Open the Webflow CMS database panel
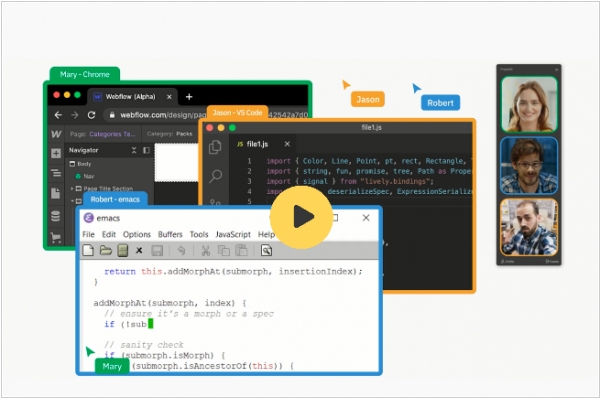Viewport: 600px width, 398px height. point(55,216)
